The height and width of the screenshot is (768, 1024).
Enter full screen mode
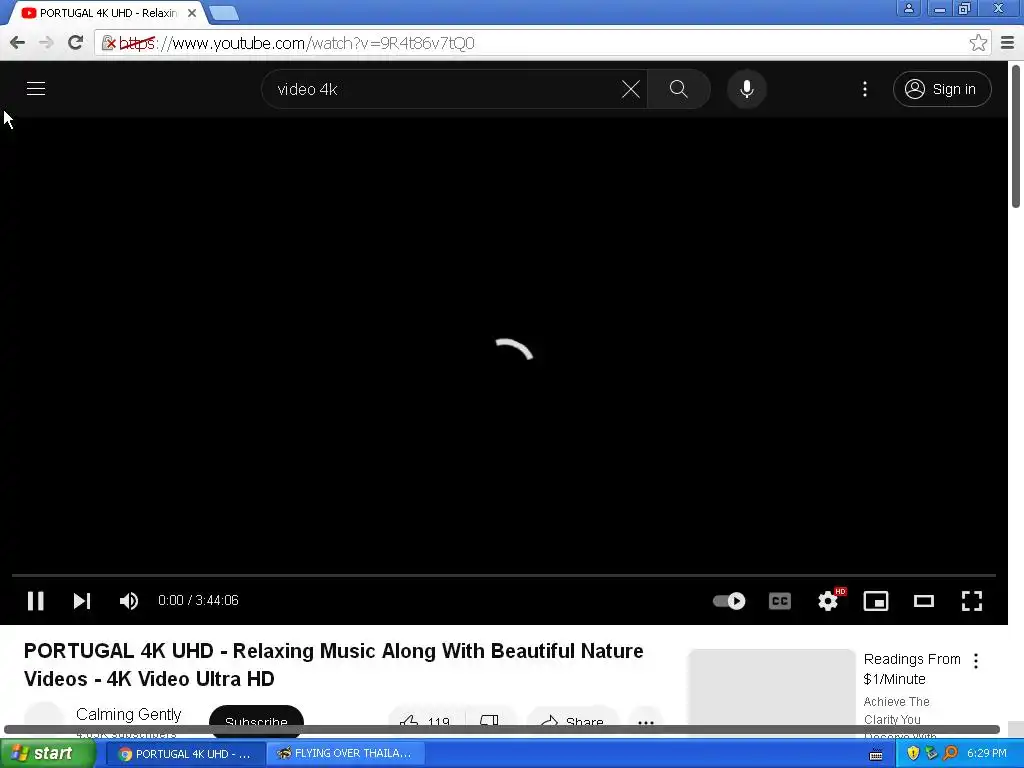coord(972,601)
